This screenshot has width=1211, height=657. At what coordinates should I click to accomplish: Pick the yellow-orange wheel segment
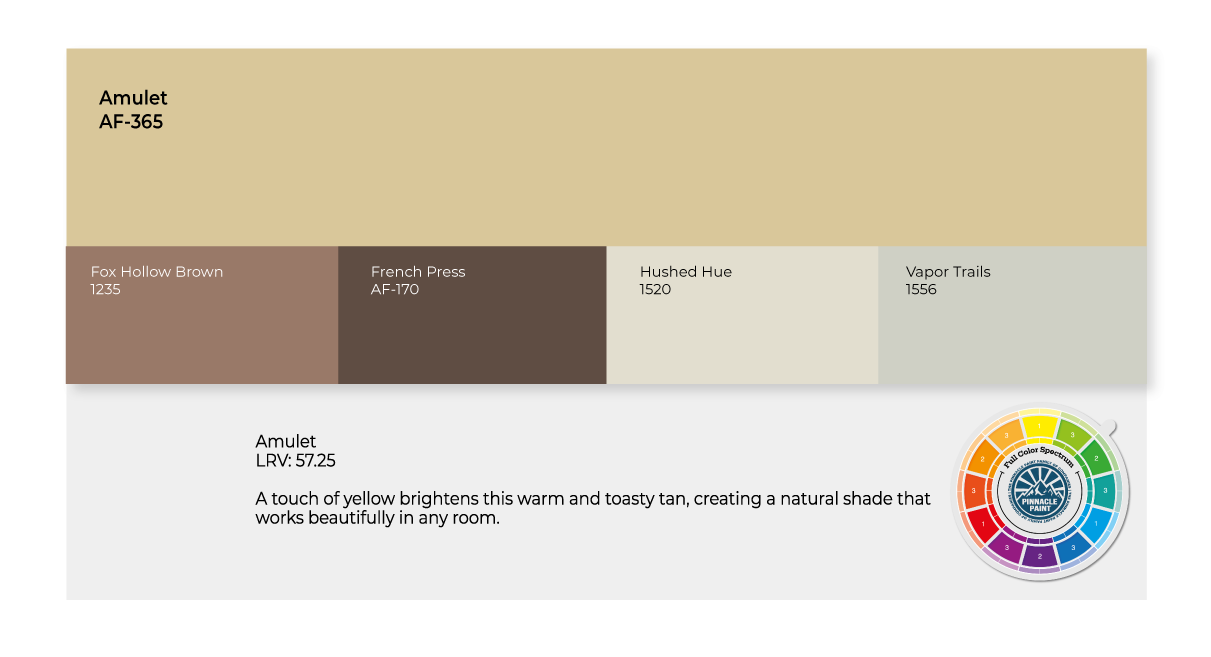click(x=1006, y=435)
